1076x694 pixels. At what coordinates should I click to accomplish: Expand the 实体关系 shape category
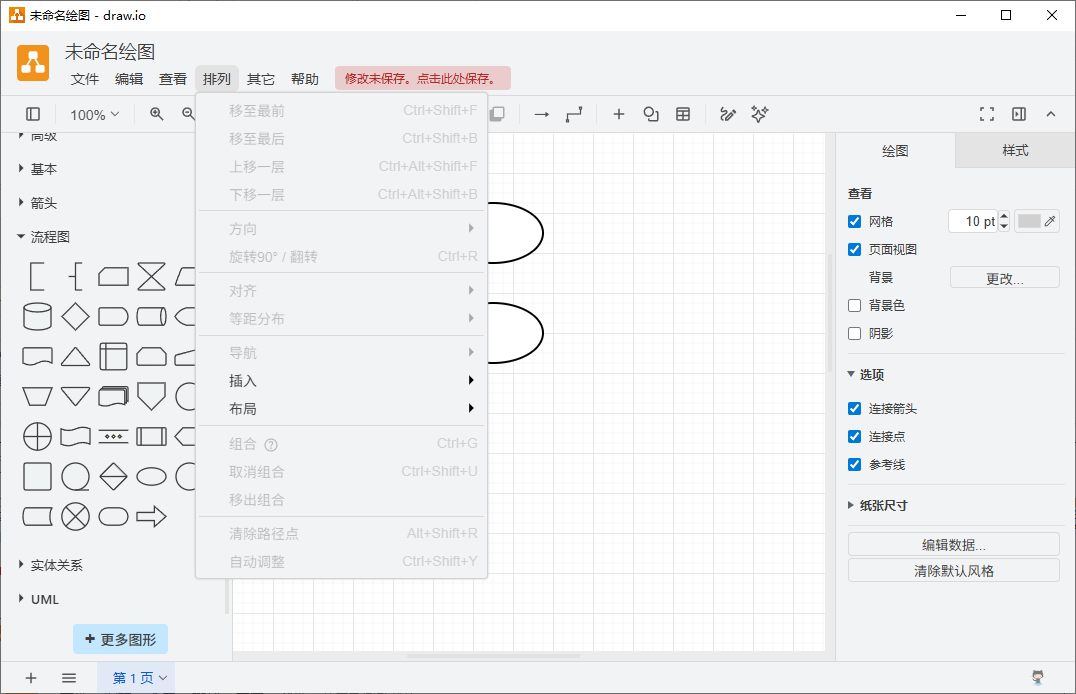50,565
